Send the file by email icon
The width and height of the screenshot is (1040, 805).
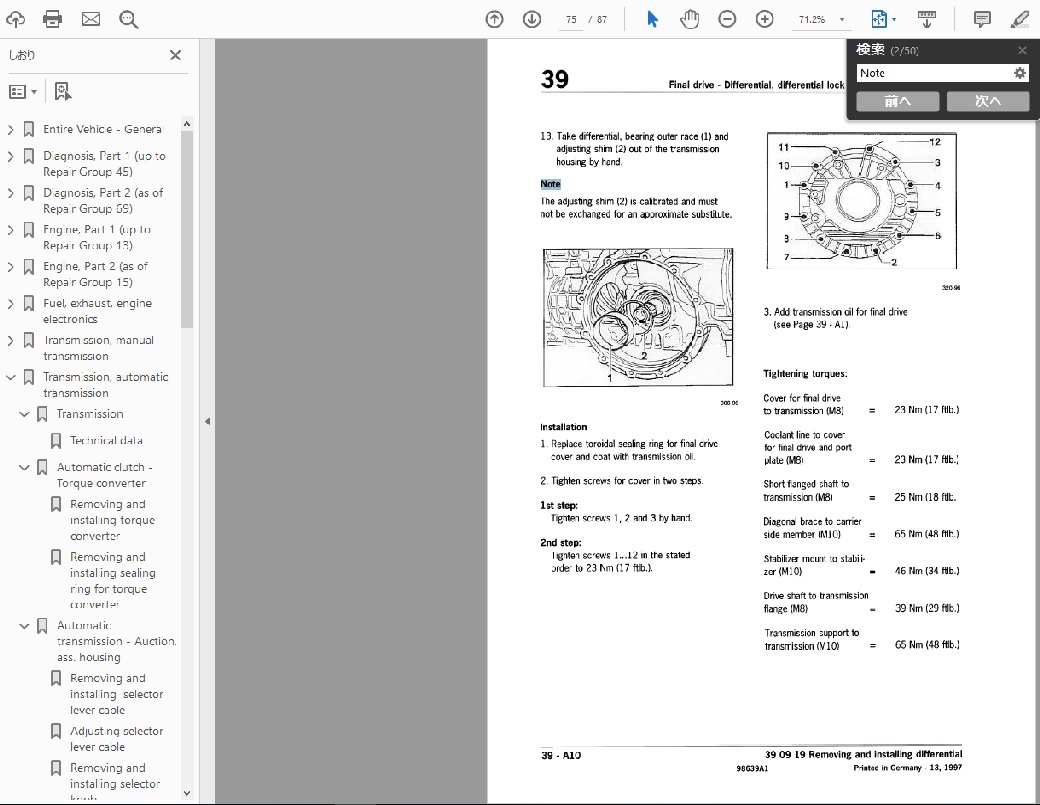pyautogui.click(x=91, y=19)
